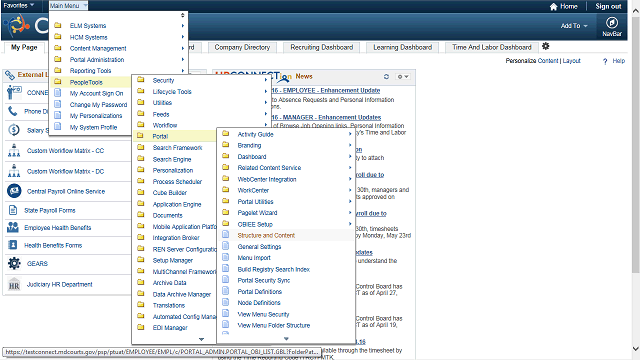Click the Phone Directory handset icon

tap(13, 111)
